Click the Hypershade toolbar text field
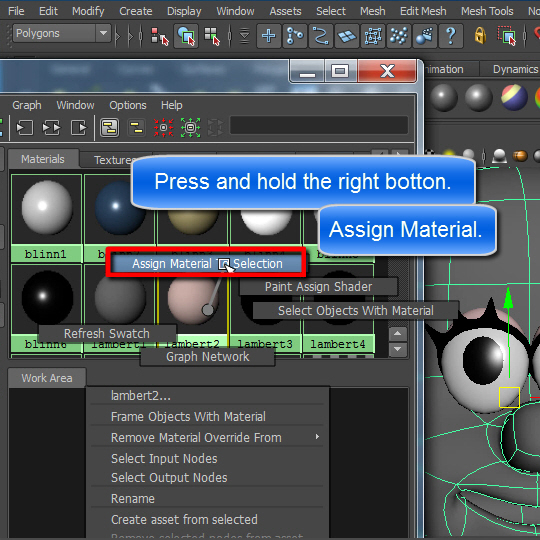The image size is (540, 540). click(319, 125)
